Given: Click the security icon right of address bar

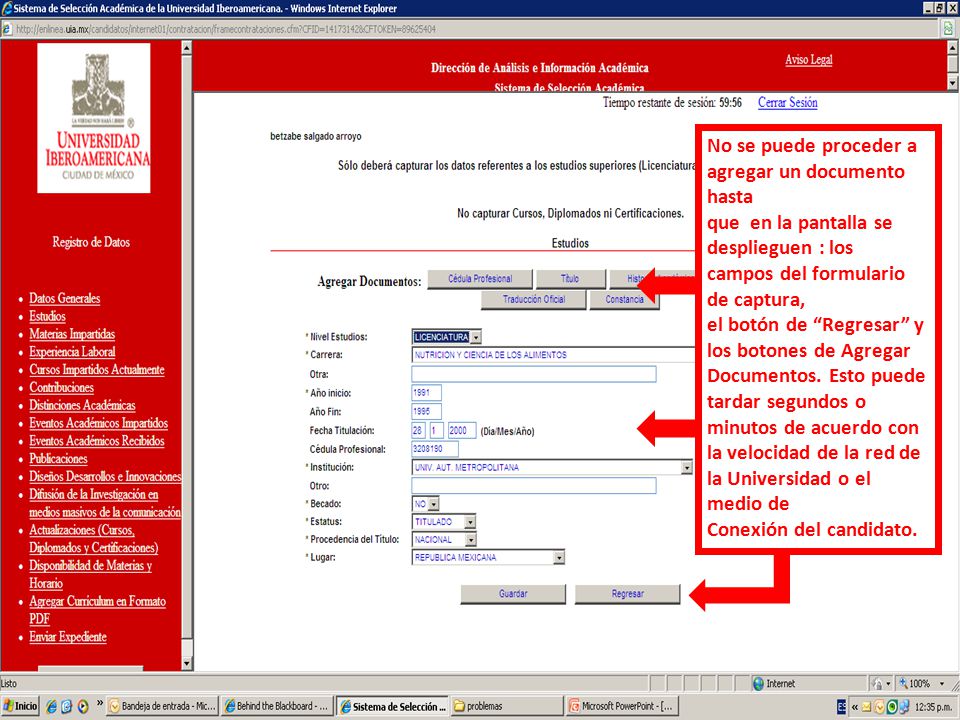Looking at the screenshot, I should click(x=948, y=29).
